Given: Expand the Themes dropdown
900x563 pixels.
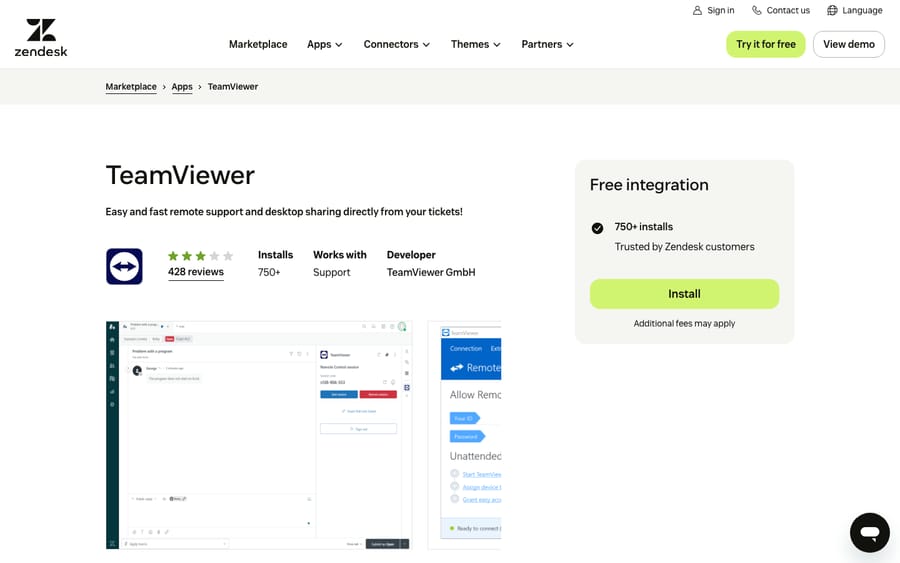Looking at the screenshot, I should pos(475,44).
